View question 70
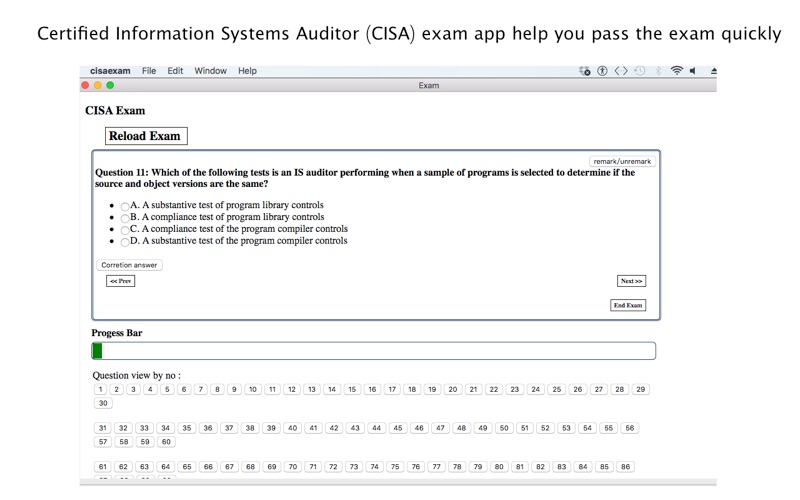The height and width of the screenshot is (500, 800). click(x=293, y=467)
